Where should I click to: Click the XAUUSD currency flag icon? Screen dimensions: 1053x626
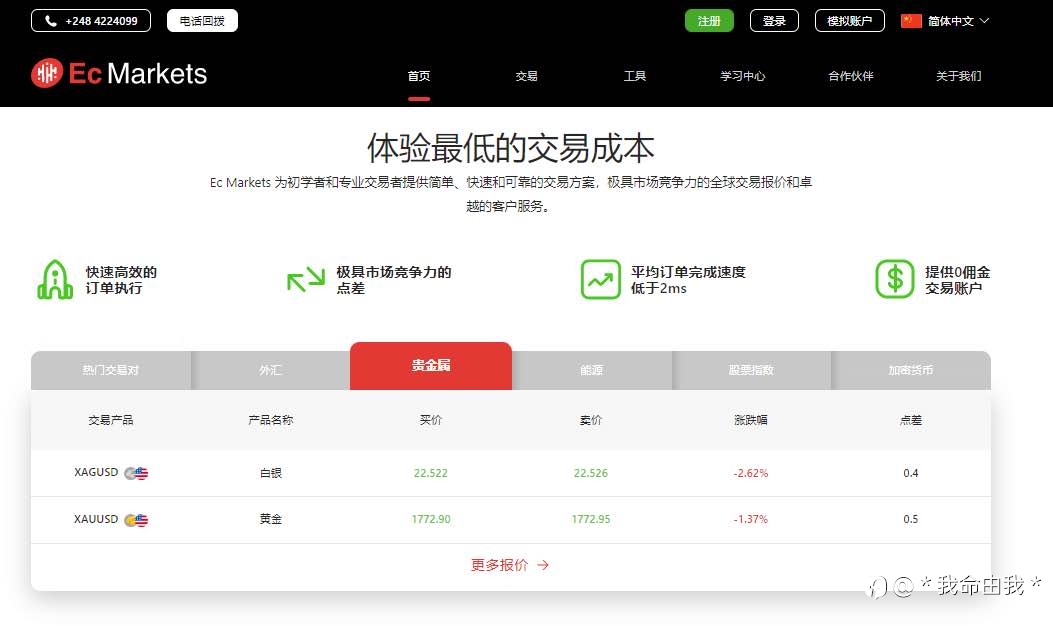(136, 520)
